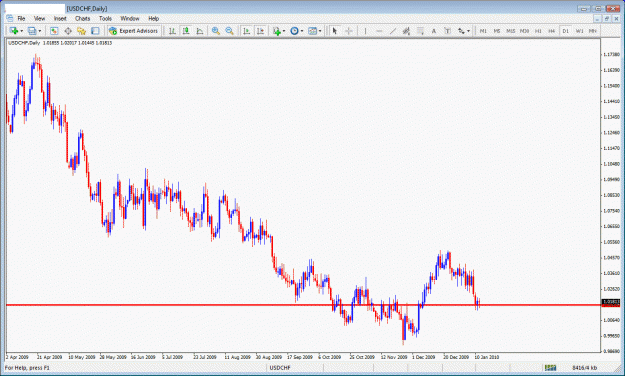Select the Text Label tool
The image size is (625, 376).
point(447,31)
